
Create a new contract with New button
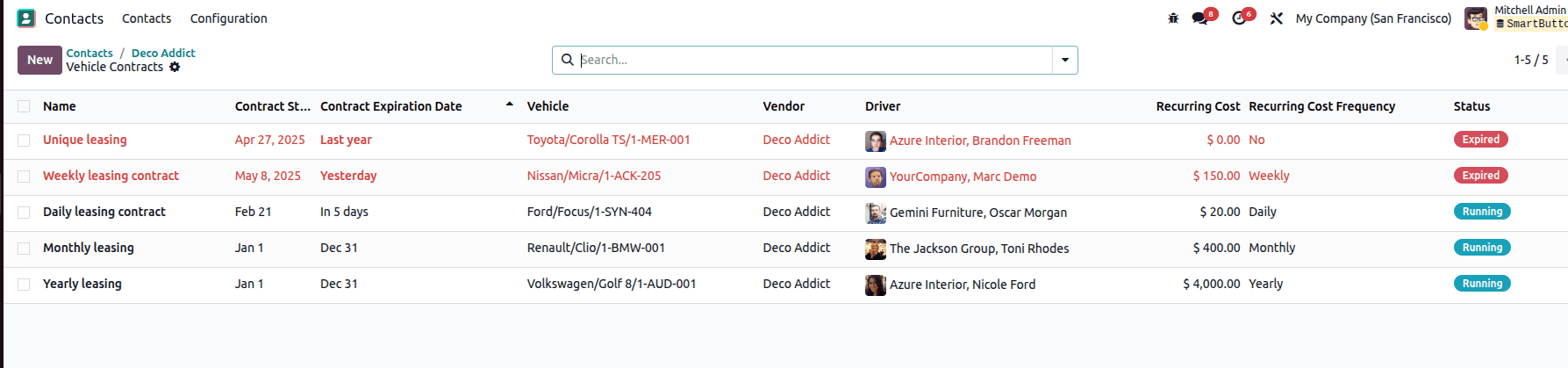pos(39,60)
